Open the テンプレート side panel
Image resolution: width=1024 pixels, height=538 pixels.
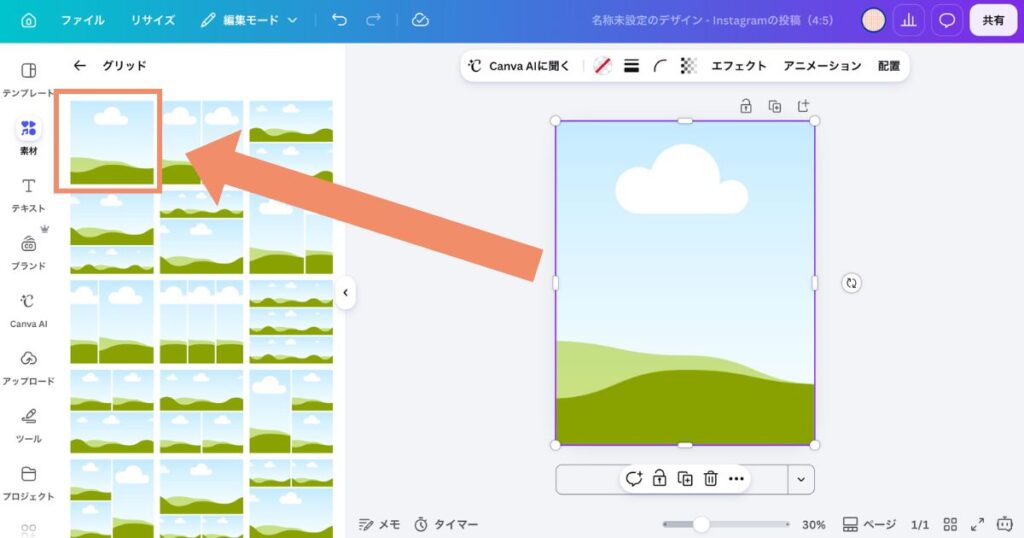[29, 80]
